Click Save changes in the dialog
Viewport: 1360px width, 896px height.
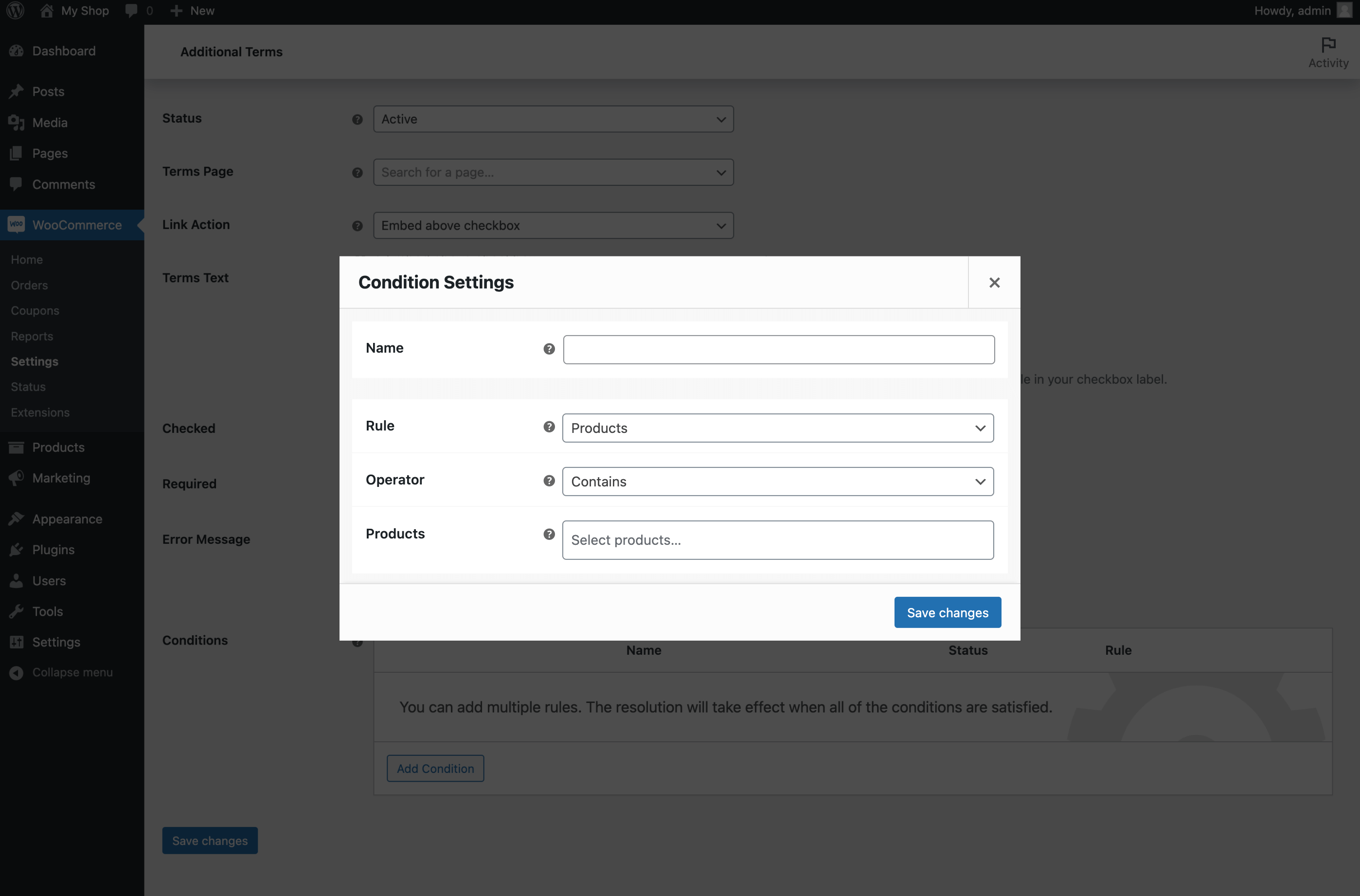click(947, 612)
